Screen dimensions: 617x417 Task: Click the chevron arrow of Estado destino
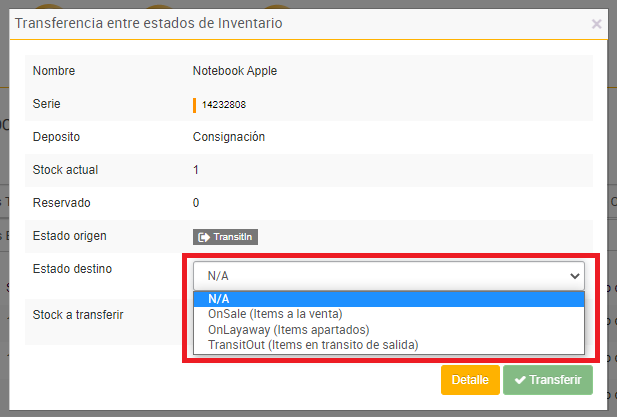point(574,275)
